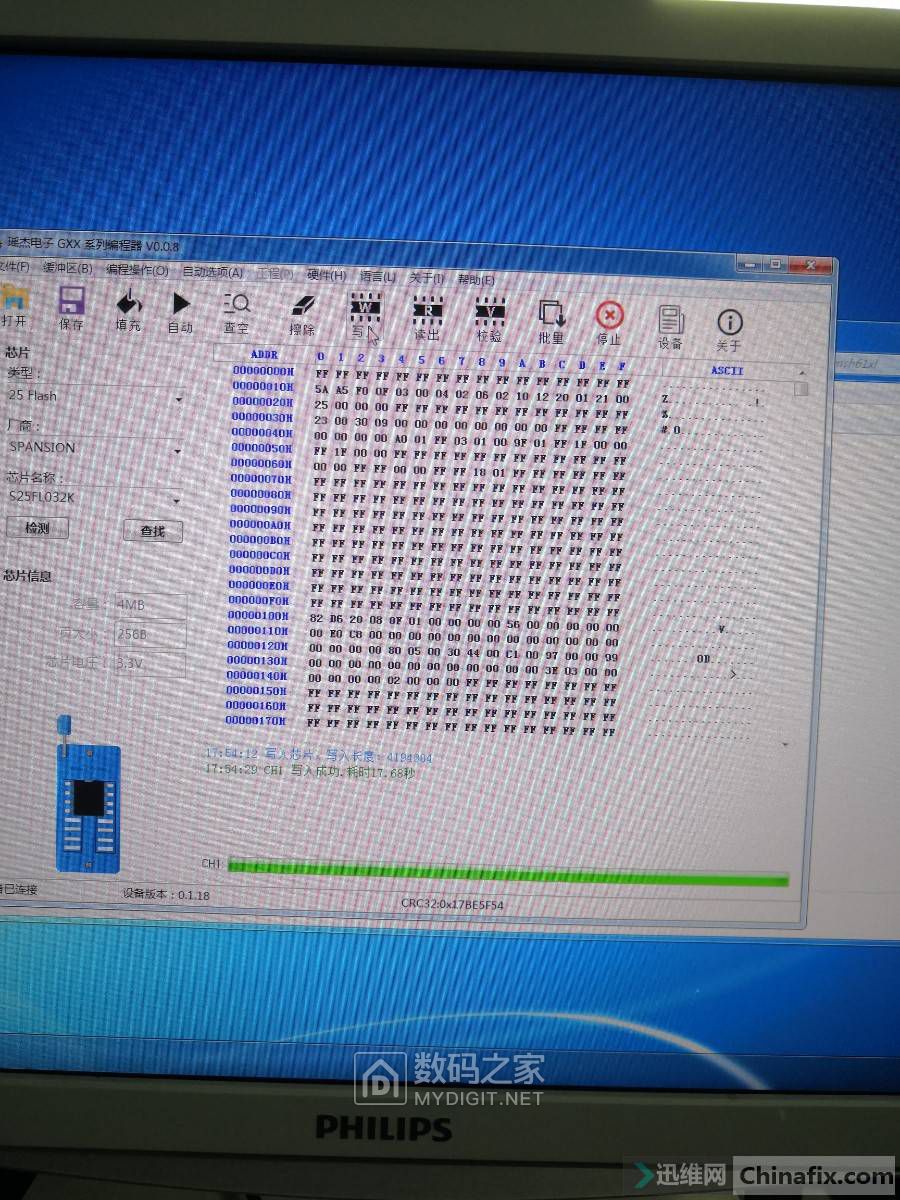Click the 校验 (Verify) chip icon

click(489, 310)
